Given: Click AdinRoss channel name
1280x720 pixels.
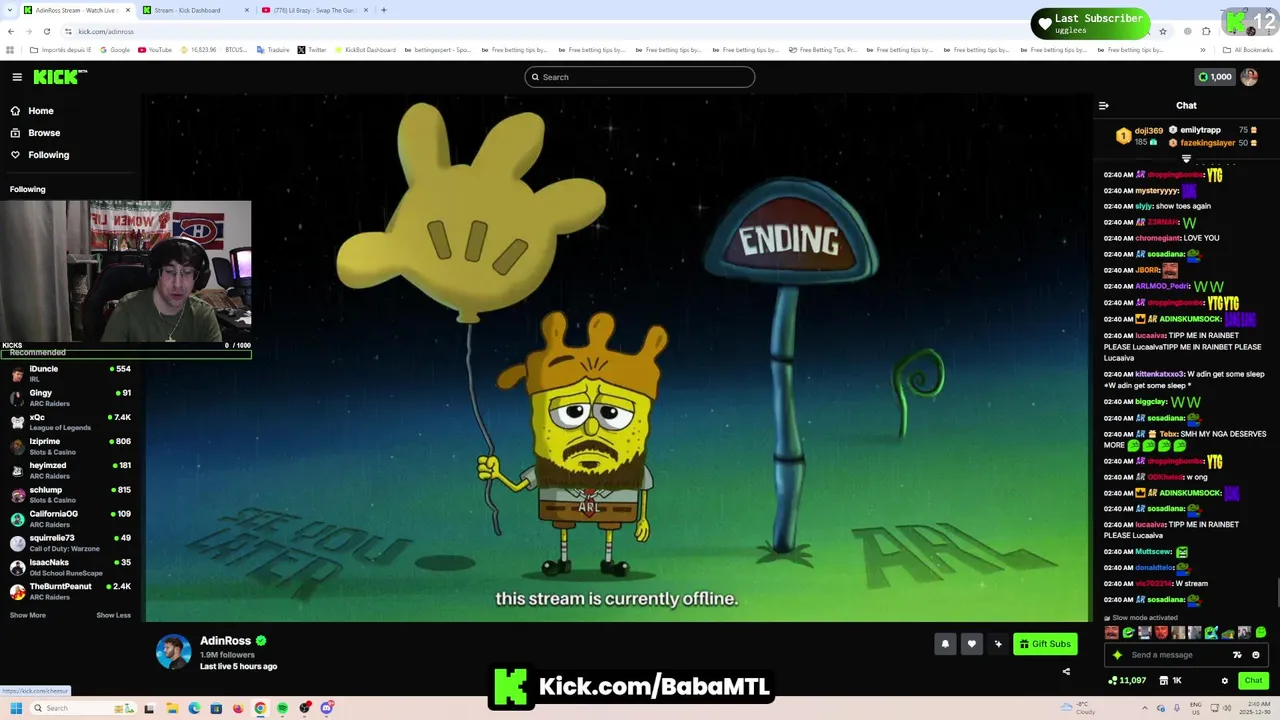Looking at the screenshot, I should [225, 641].
